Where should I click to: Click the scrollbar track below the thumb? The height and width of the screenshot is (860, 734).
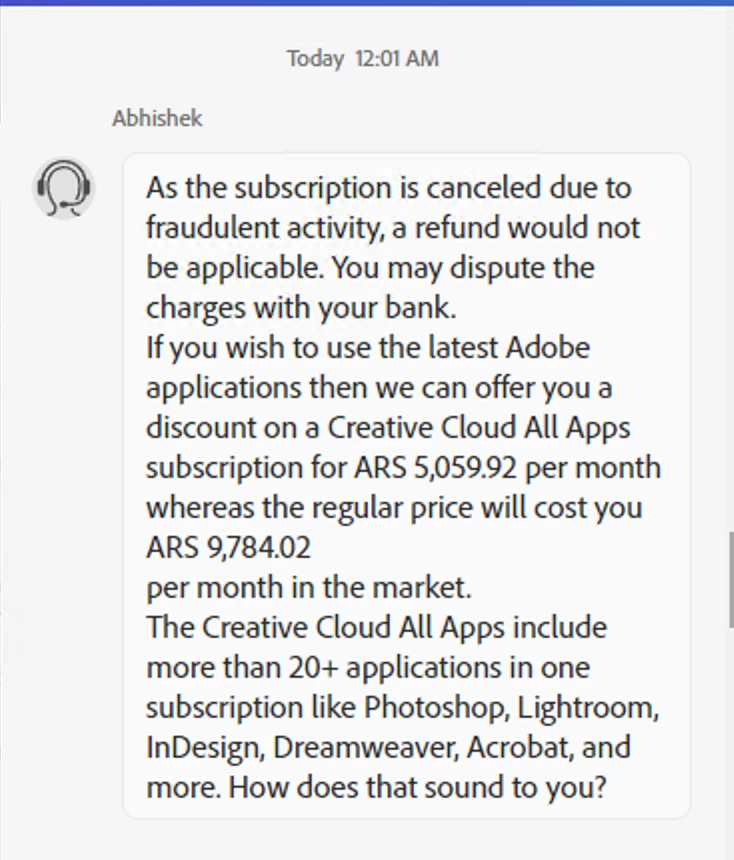click(x=730, y=740)
